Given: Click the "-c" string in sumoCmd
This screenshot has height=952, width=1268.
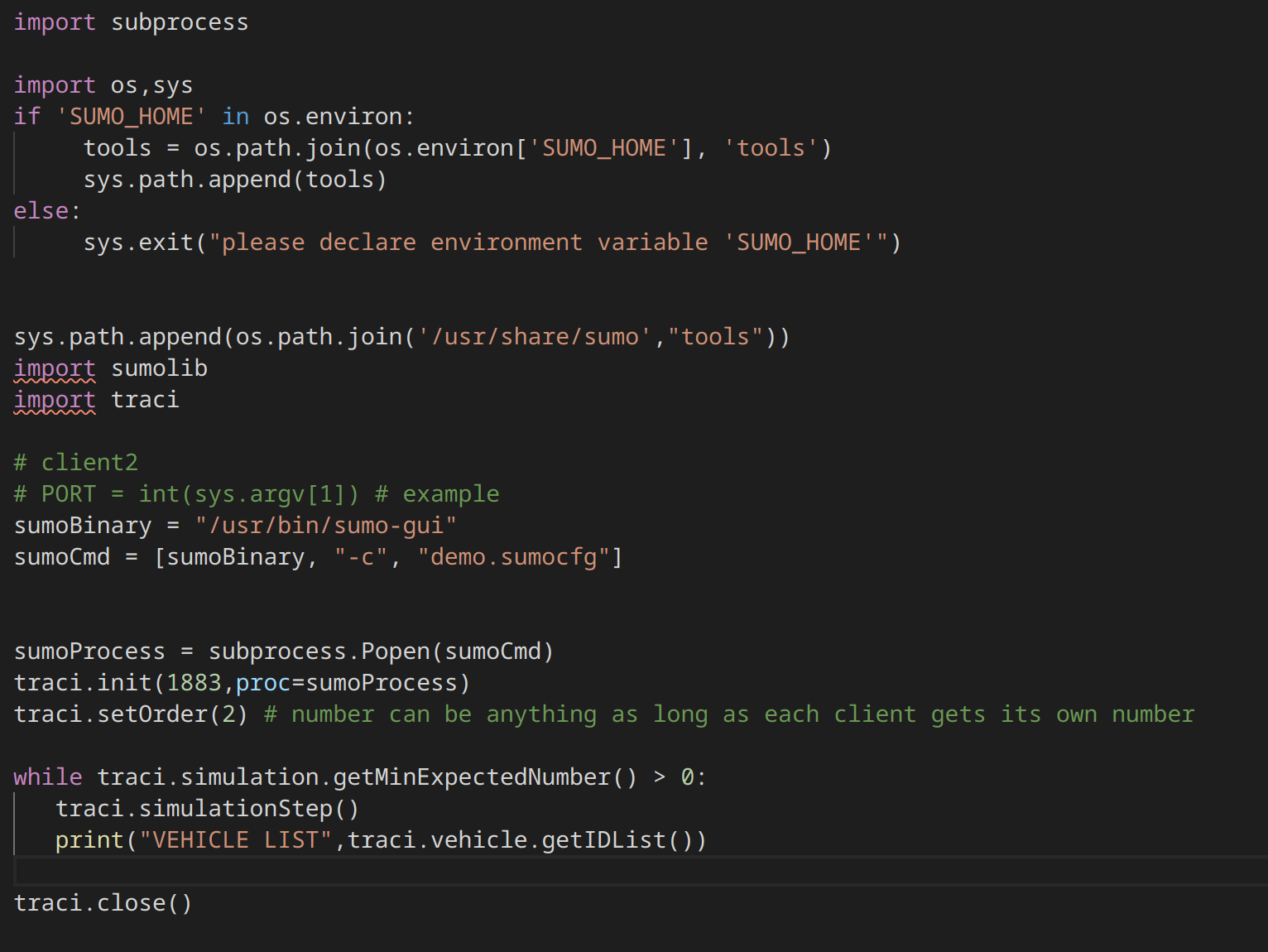Looking at the screenshot, I should [361, 557].
